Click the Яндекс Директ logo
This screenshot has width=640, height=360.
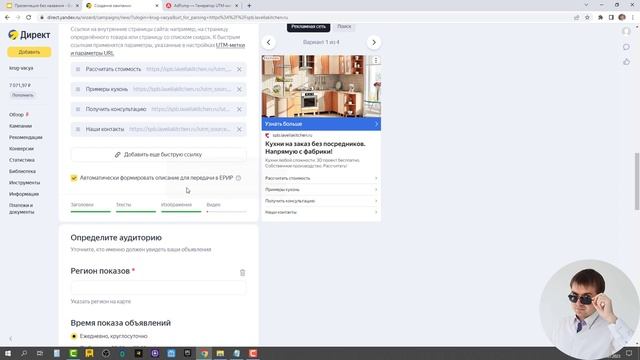coord(29,35)
